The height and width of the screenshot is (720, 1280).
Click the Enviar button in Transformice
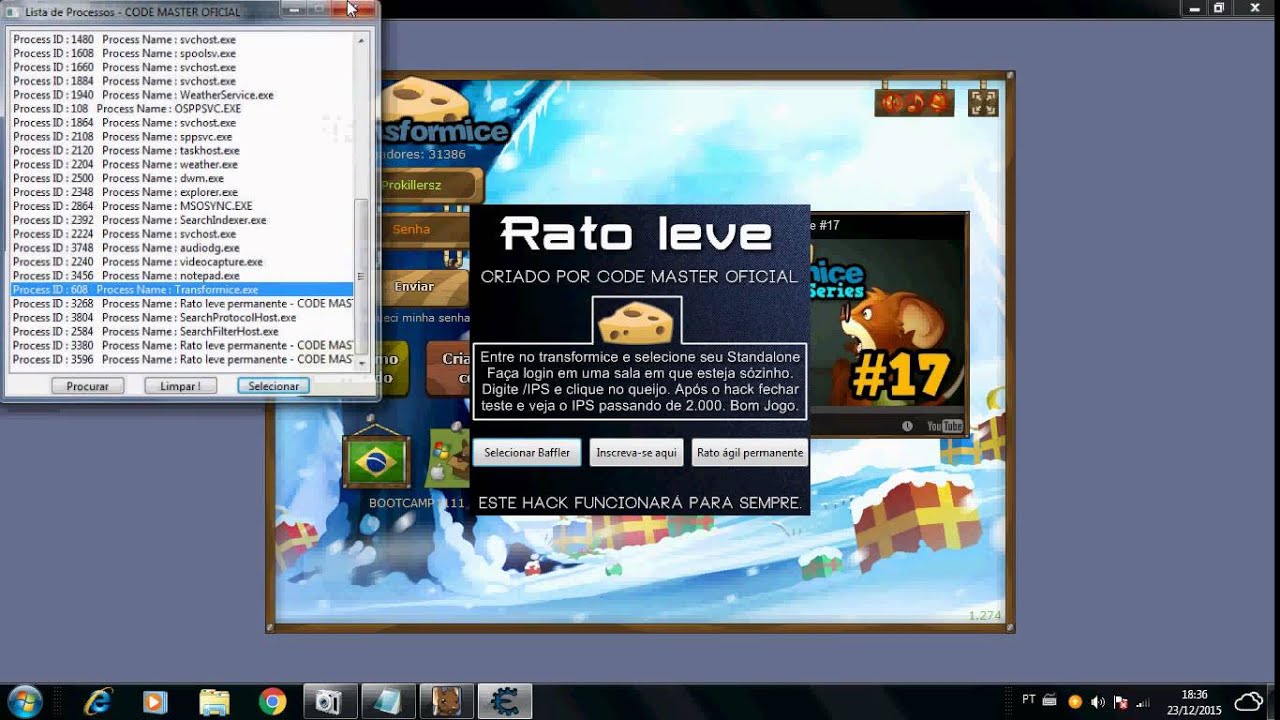[x=414, y=286]
